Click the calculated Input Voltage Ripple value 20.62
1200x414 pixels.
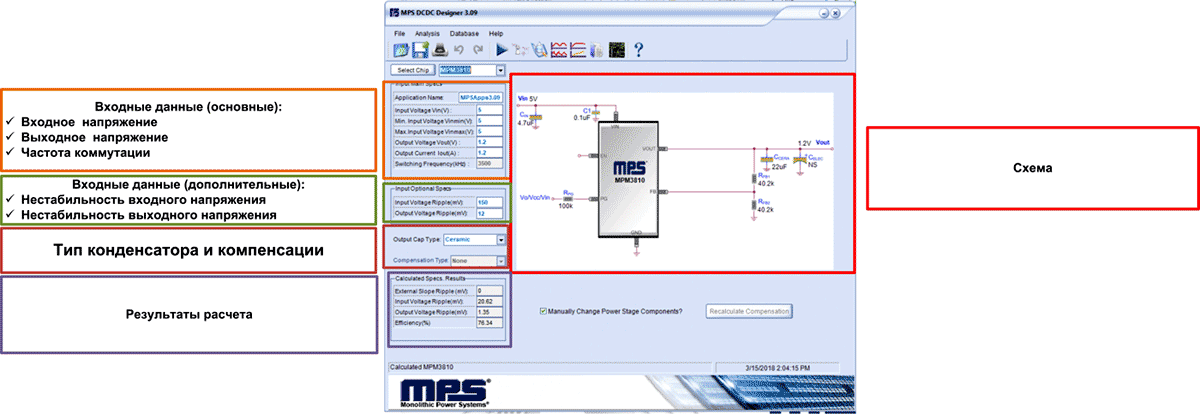coord(489,301)
